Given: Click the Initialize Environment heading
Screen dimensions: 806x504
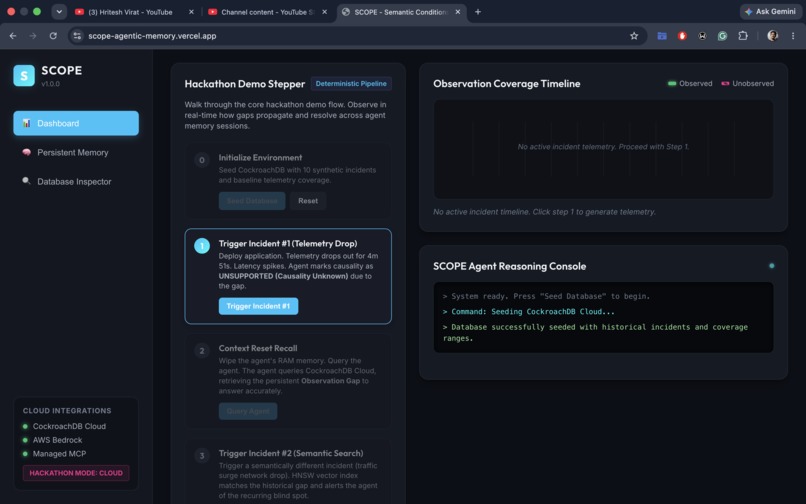Looking at the screenshot, I should tap(260, 157).
